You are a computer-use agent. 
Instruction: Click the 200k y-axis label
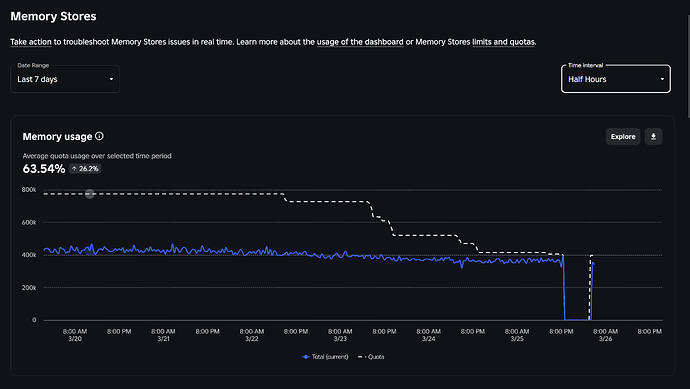[x=29, y=288]
